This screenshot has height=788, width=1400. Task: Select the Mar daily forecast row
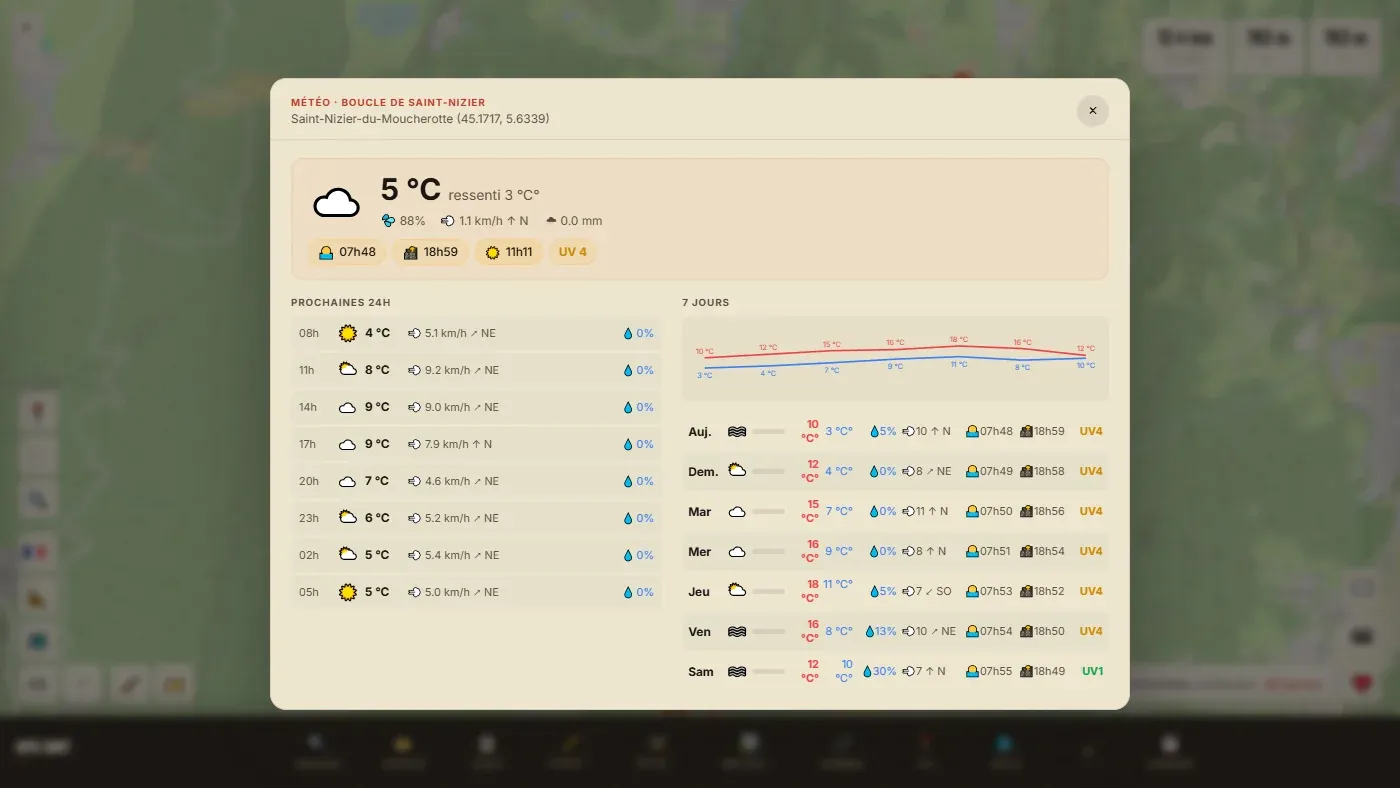click(x=895, y=512)
